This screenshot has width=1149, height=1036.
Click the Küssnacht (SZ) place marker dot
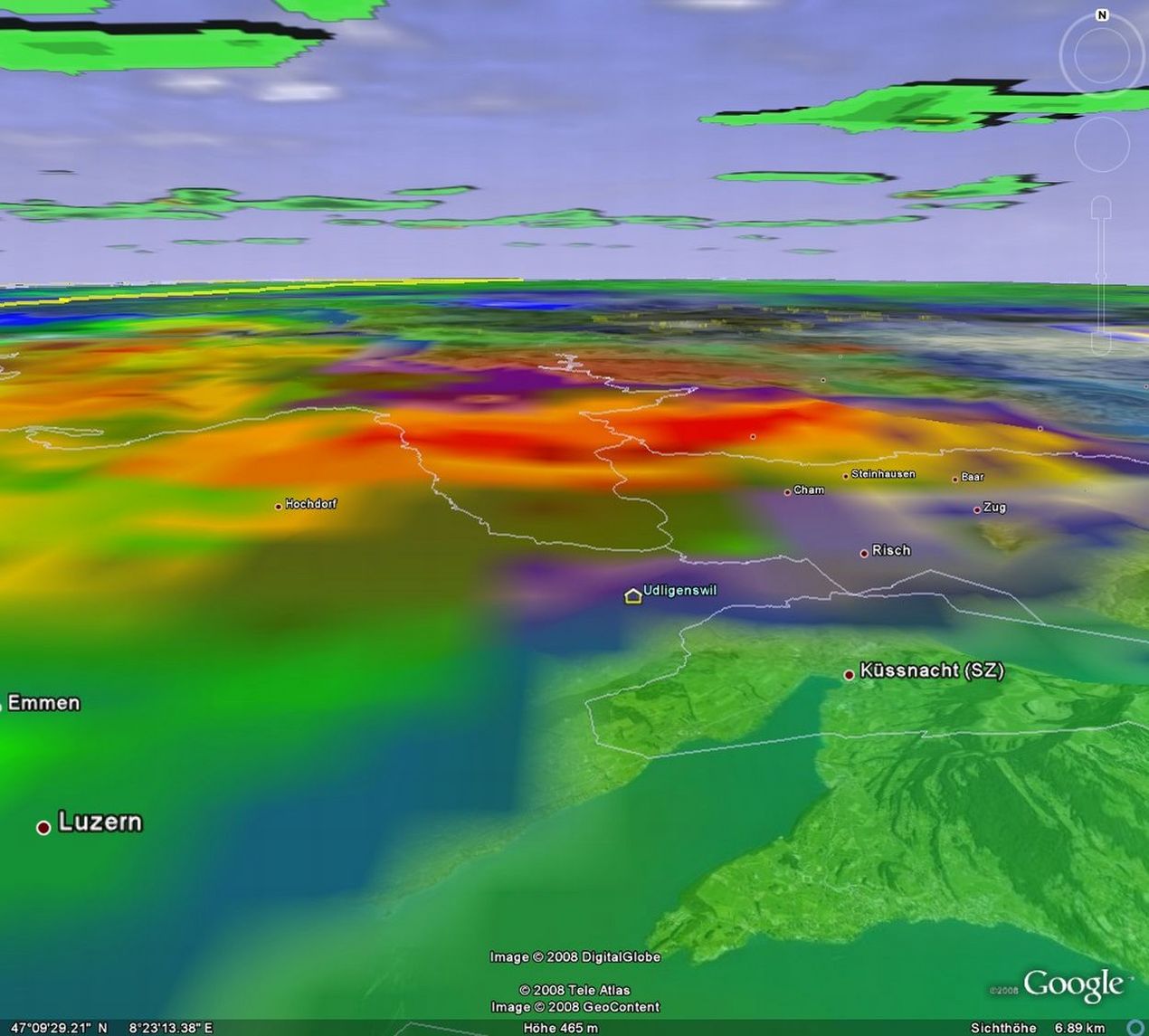tap(849, 674)
